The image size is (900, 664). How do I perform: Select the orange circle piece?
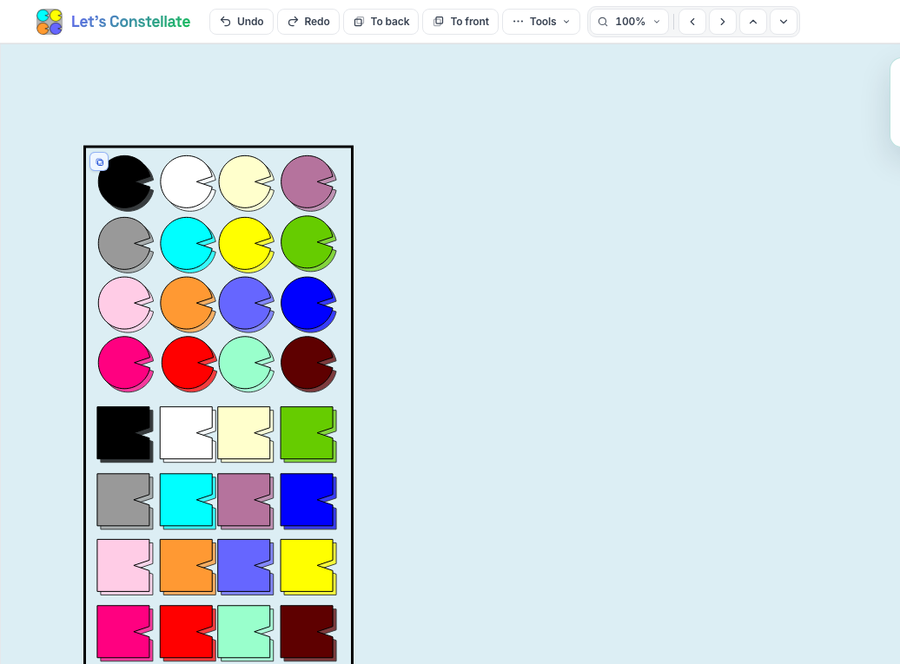tap(188, 305)
